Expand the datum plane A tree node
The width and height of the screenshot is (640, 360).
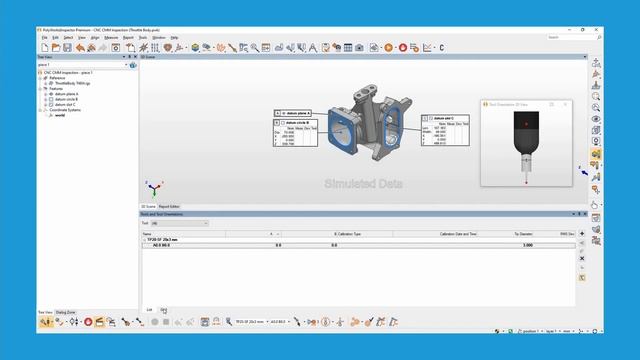click(46, 94)
